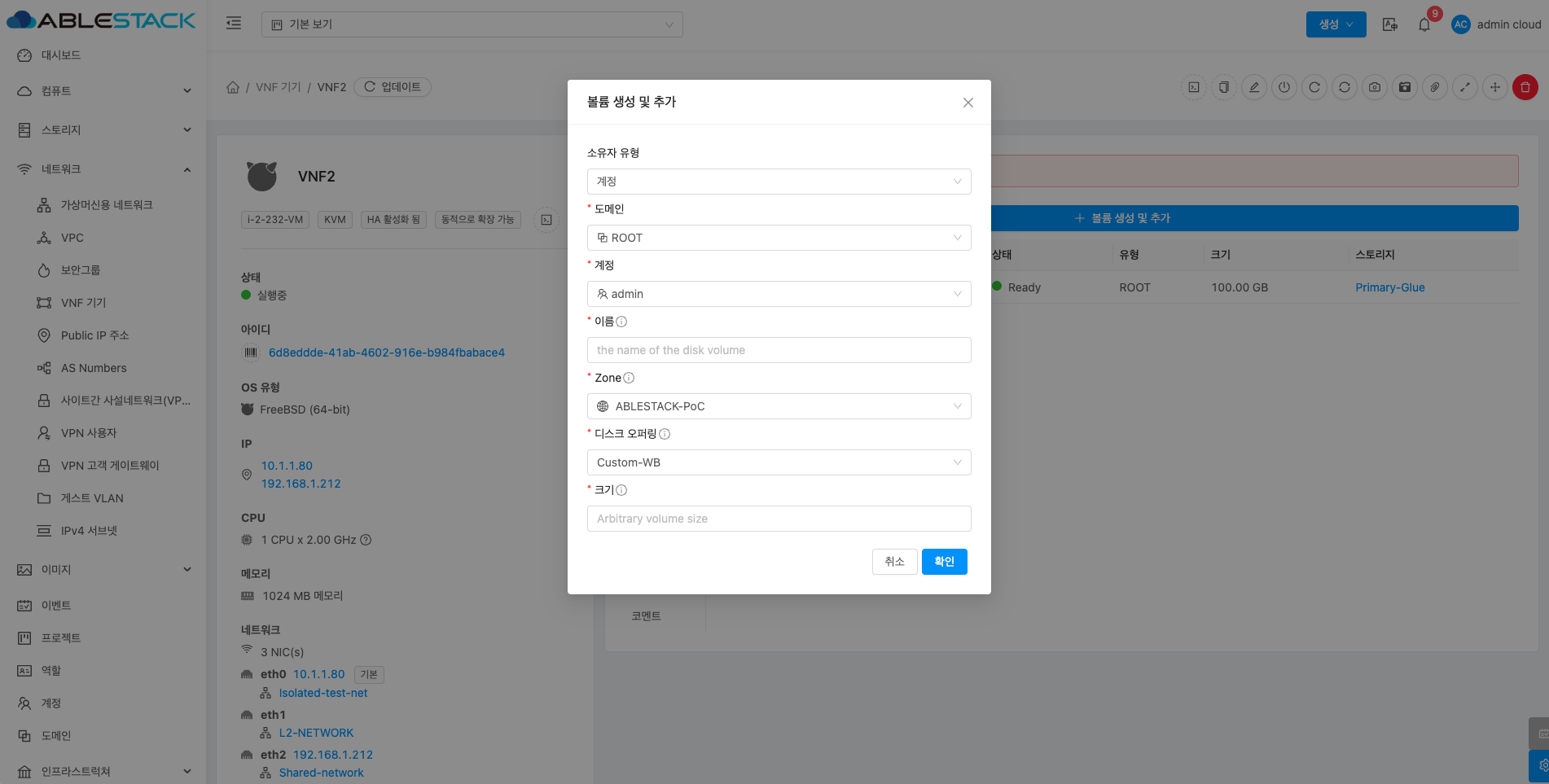Screen dimensions: 1549x784
Task: Toggle the sidebar collapse icon
Action: (234, 24)
